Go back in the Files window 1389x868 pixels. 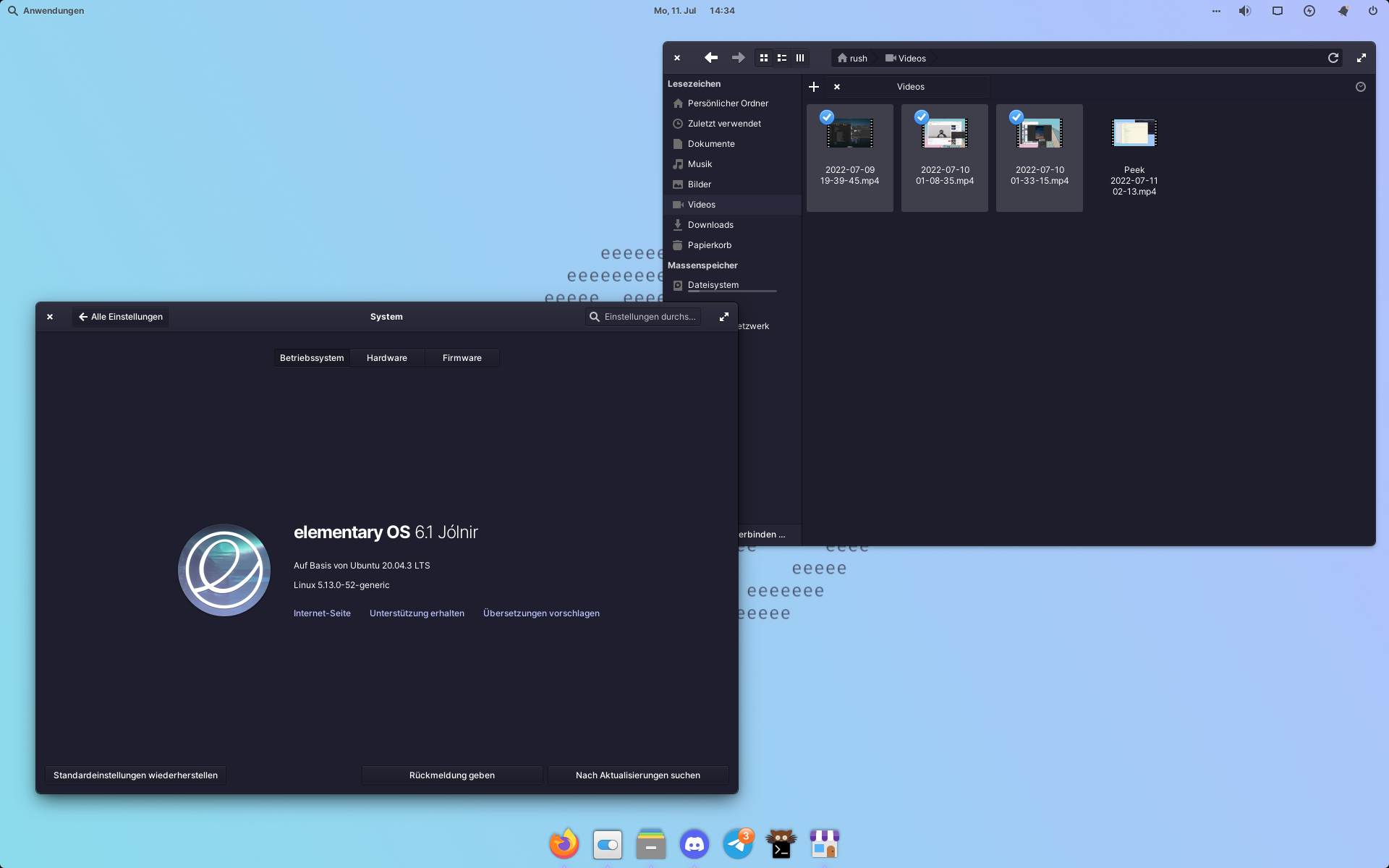click(711, 58)
